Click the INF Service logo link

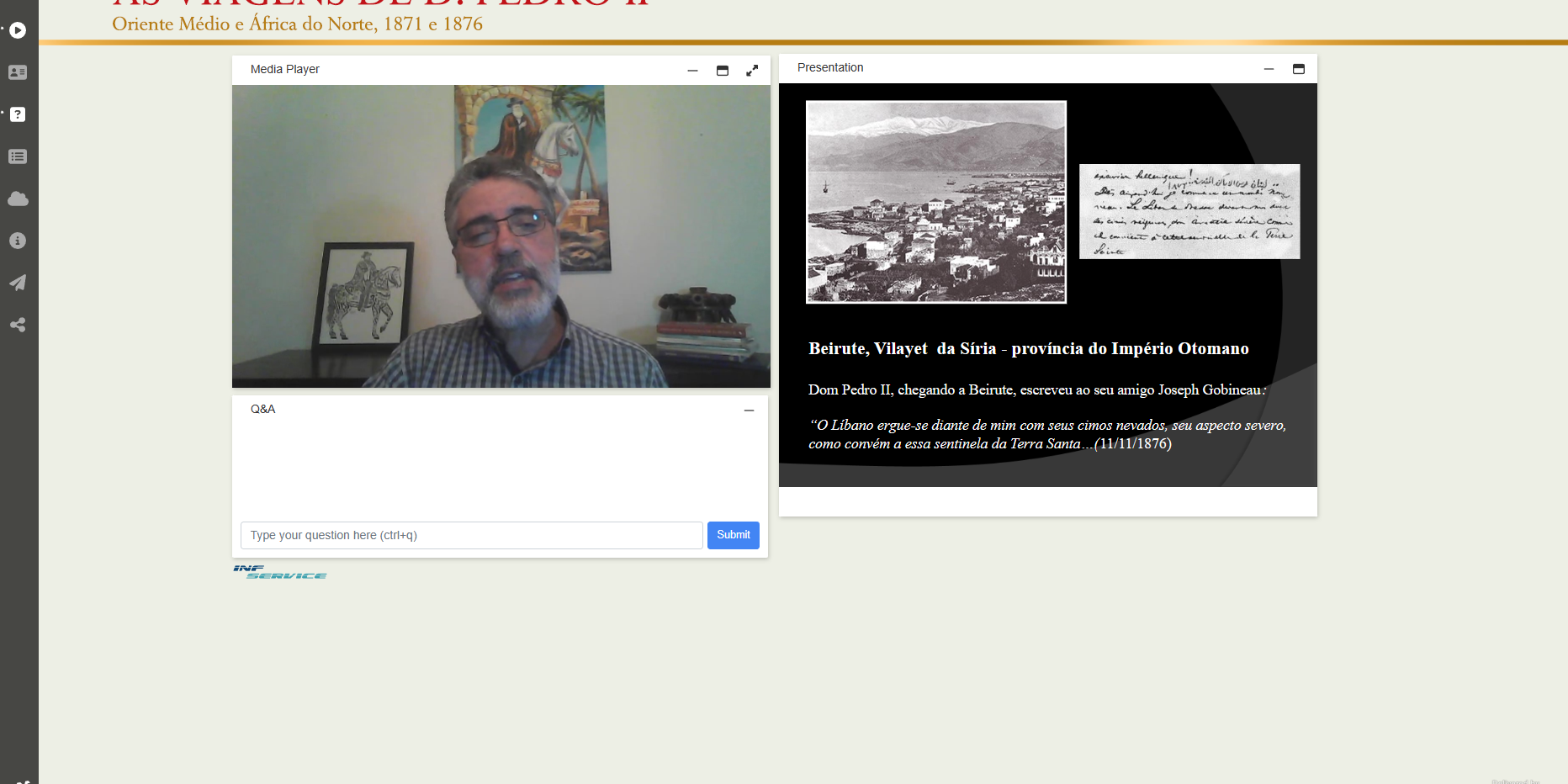click(280, 572)
